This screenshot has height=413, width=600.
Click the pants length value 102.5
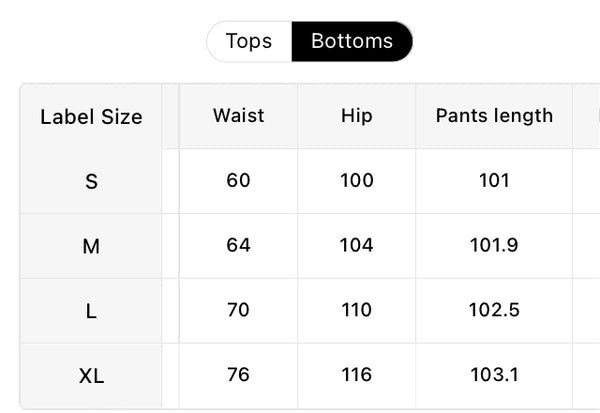tap(494, 310)
